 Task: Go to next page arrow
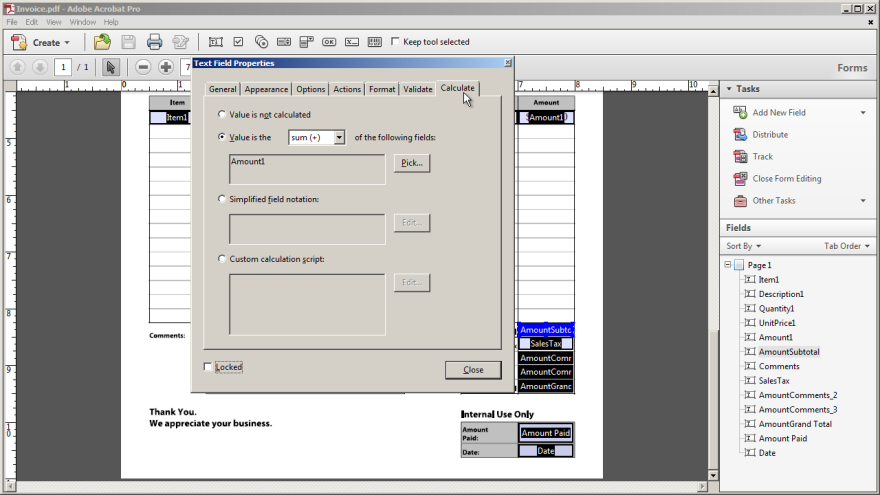point(40,67)
